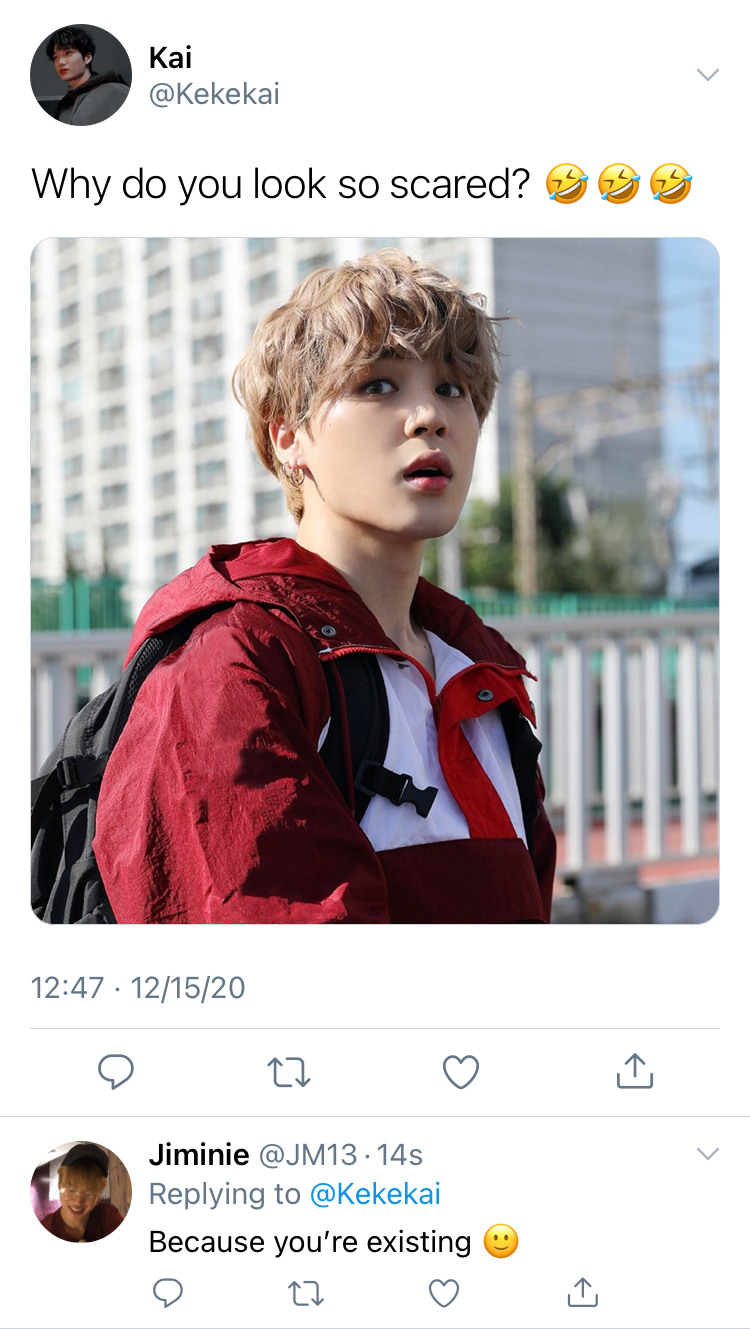Image resolution: width=750 pixels, height=1329 pixels.
Task: Open the attached photo in the tweet
Action: (375, 581)
